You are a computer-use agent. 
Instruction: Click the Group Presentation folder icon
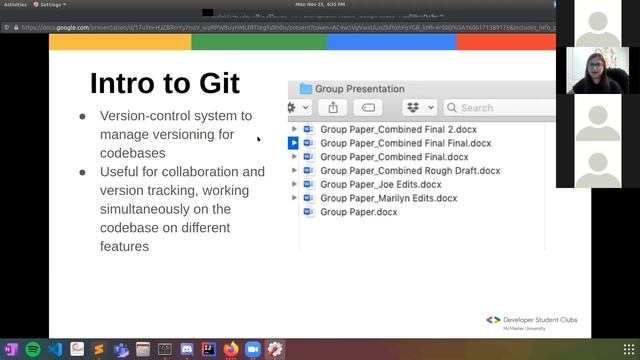[x=305, y=89]
